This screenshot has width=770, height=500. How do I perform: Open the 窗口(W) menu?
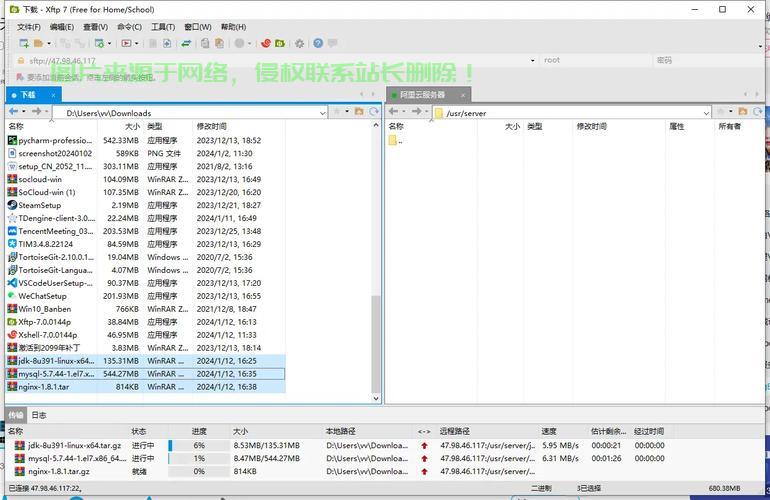pos(198,27)
